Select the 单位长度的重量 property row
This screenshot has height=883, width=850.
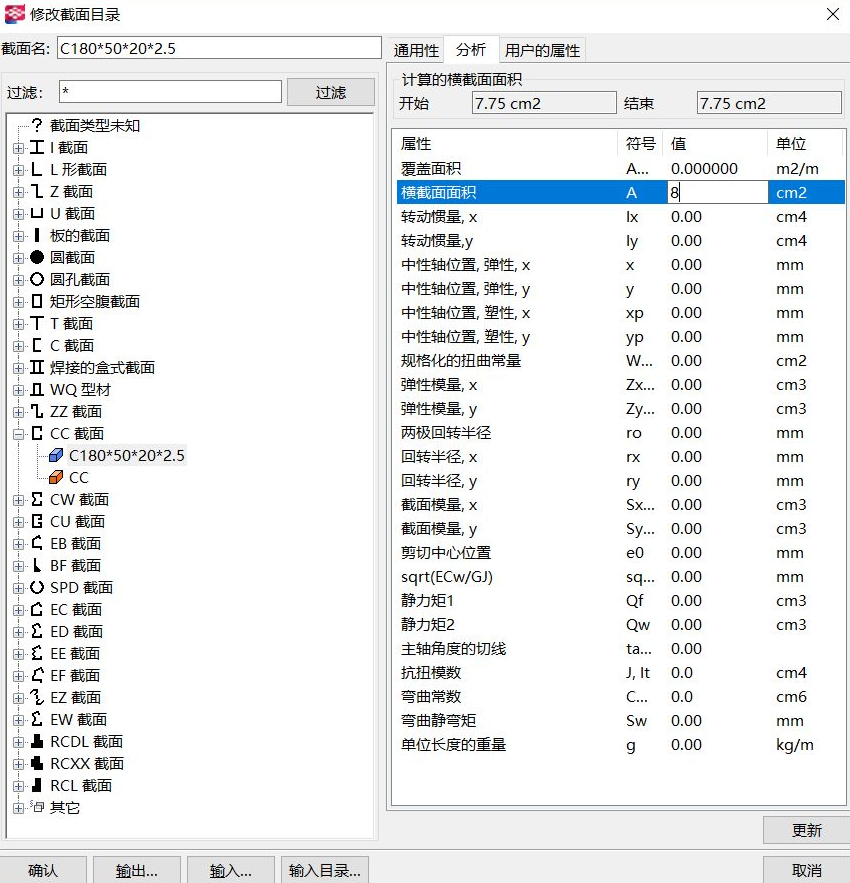tap(620, 744)
